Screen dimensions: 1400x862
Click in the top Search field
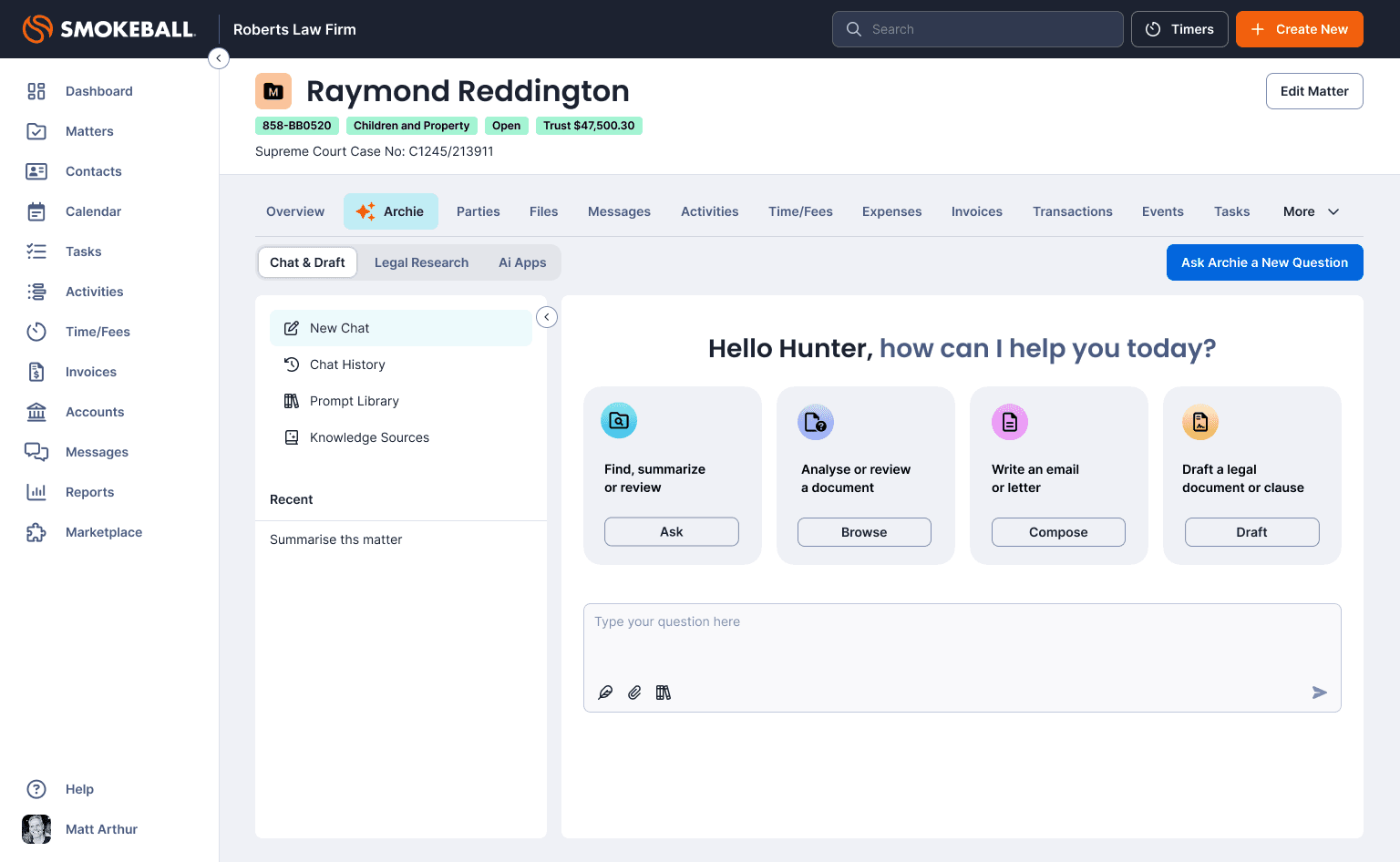(978, 29)
